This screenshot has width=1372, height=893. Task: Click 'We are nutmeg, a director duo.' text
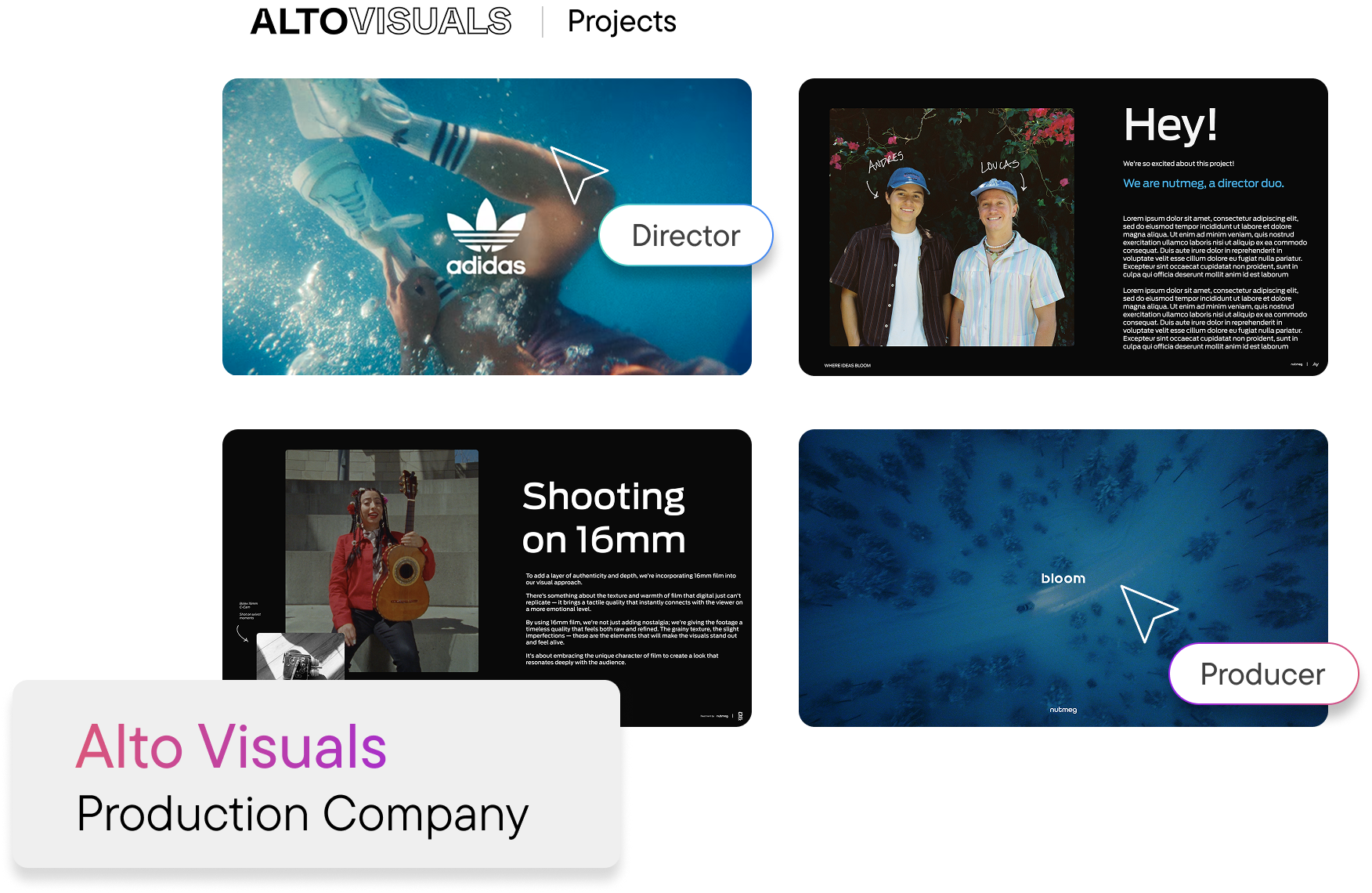[x=1203, y=183]
